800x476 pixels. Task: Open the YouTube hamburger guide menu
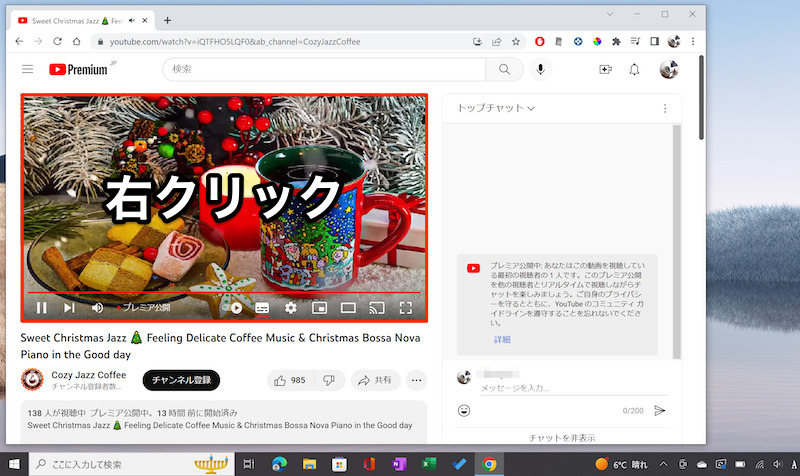tap(27, 69)
